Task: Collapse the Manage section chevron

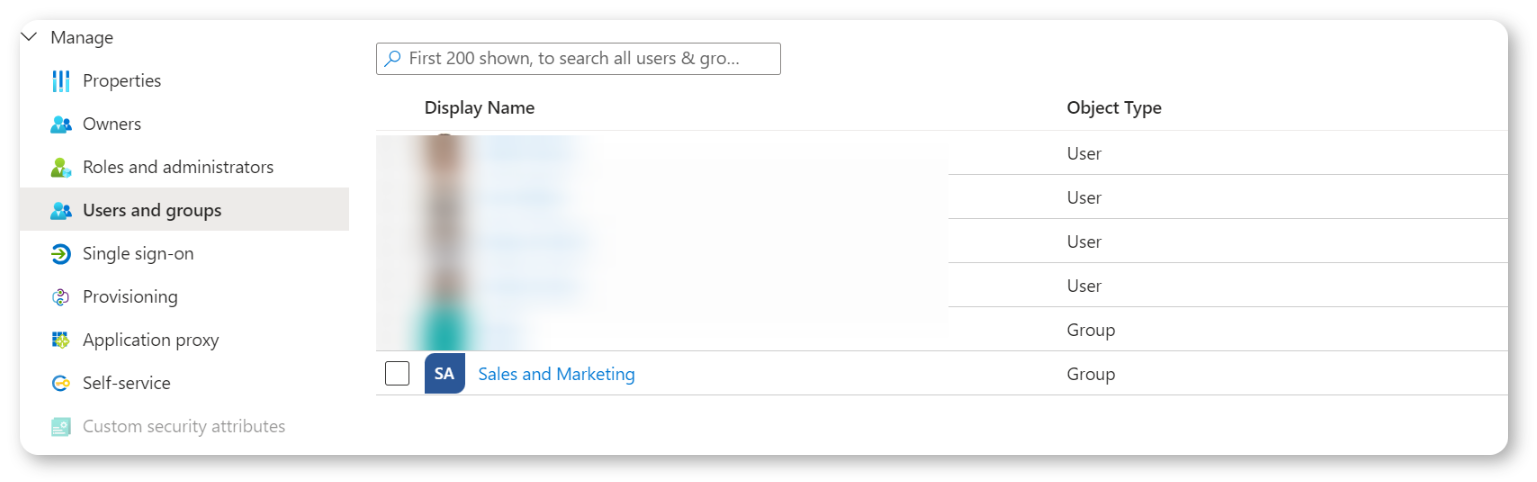Action: tap(30, 38)
